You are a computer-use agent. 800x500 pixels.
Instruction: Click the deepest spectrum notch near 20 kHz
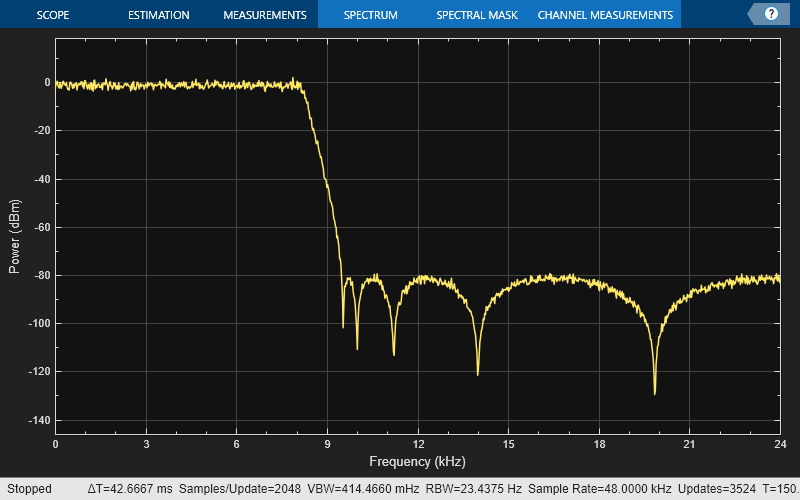(x=655, y=392)
